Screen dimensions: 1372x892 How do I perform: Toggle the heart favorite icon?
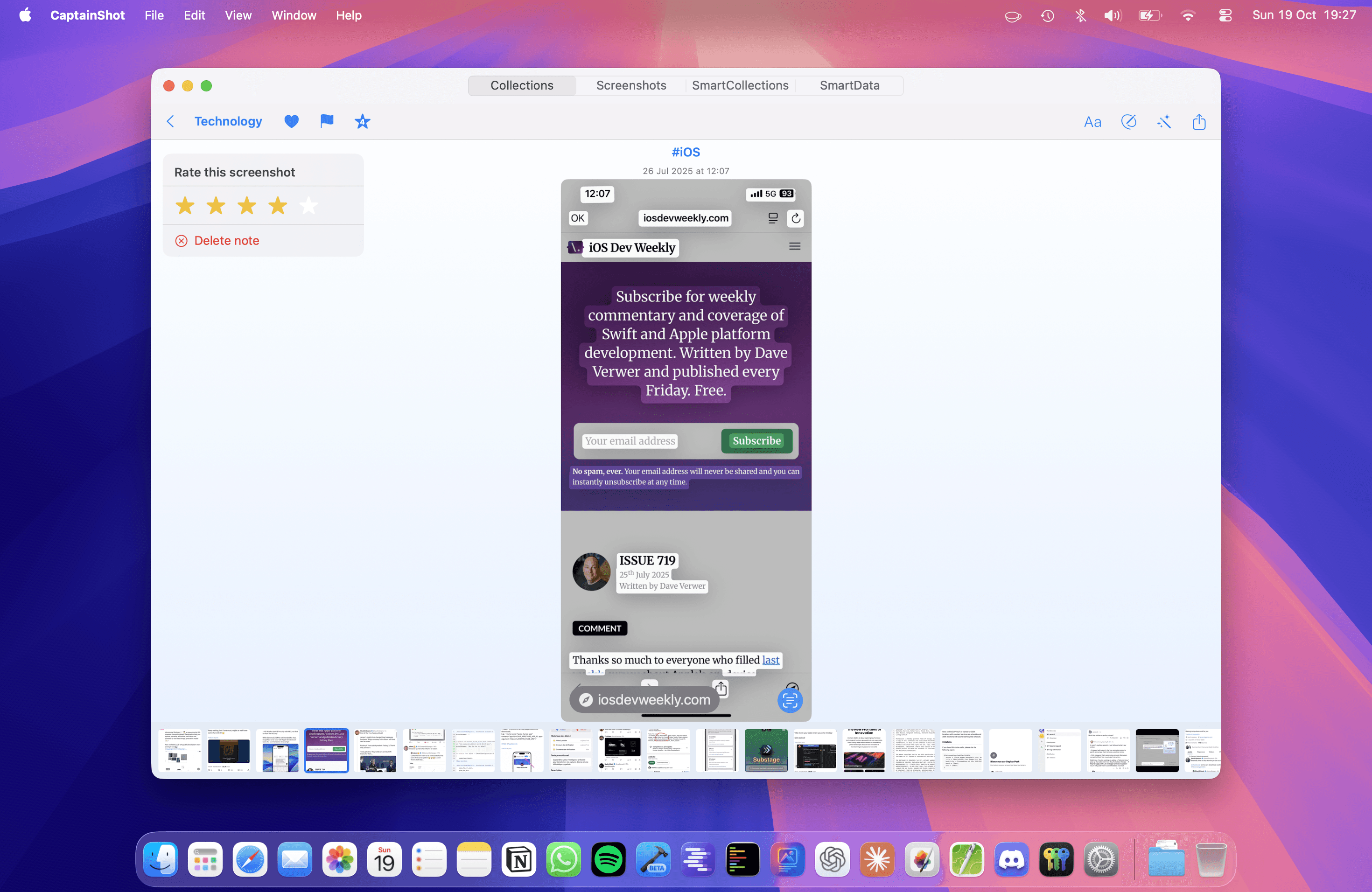point(292,122)
